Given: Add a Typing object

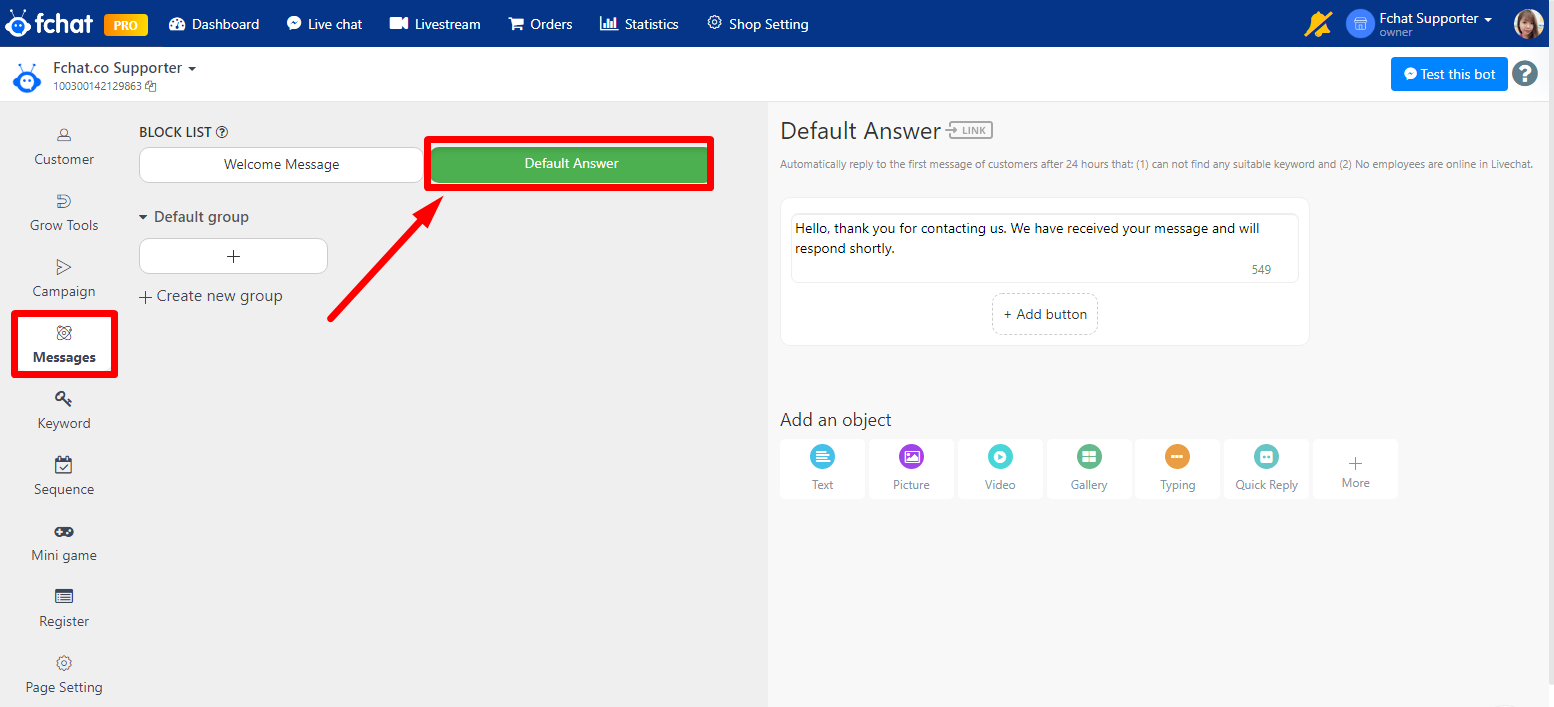Looking at the screenshot, I should pyautogui.click(x=1177, y=469).
